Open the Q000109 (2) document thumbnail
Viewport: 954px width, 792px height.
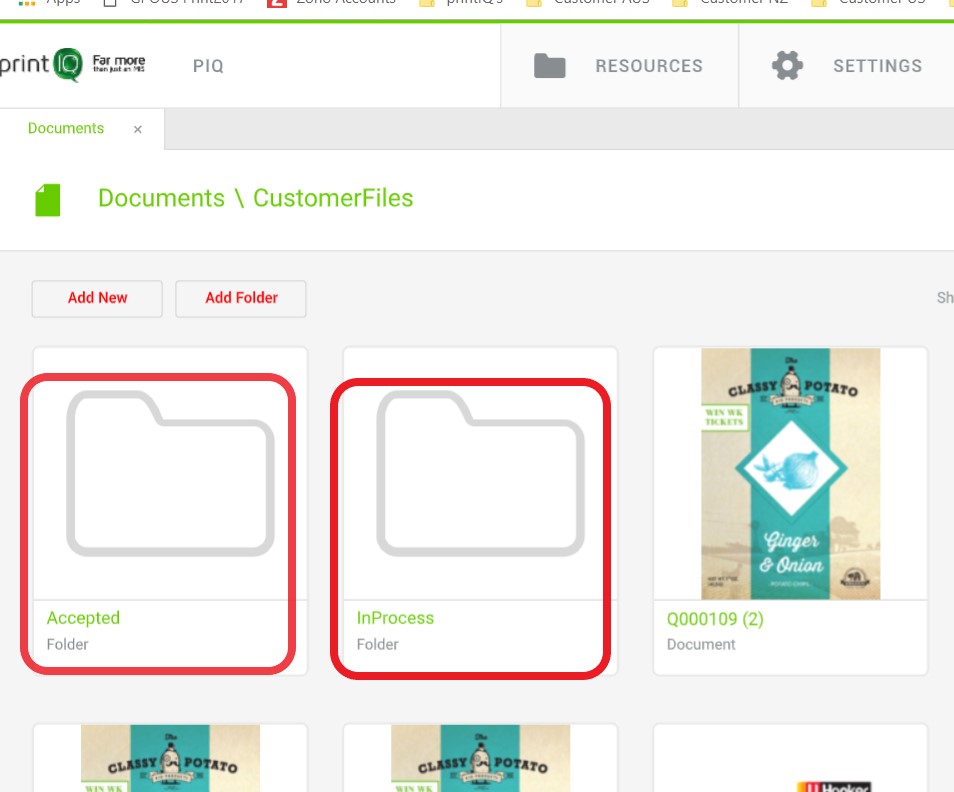[x=790, y=474]
